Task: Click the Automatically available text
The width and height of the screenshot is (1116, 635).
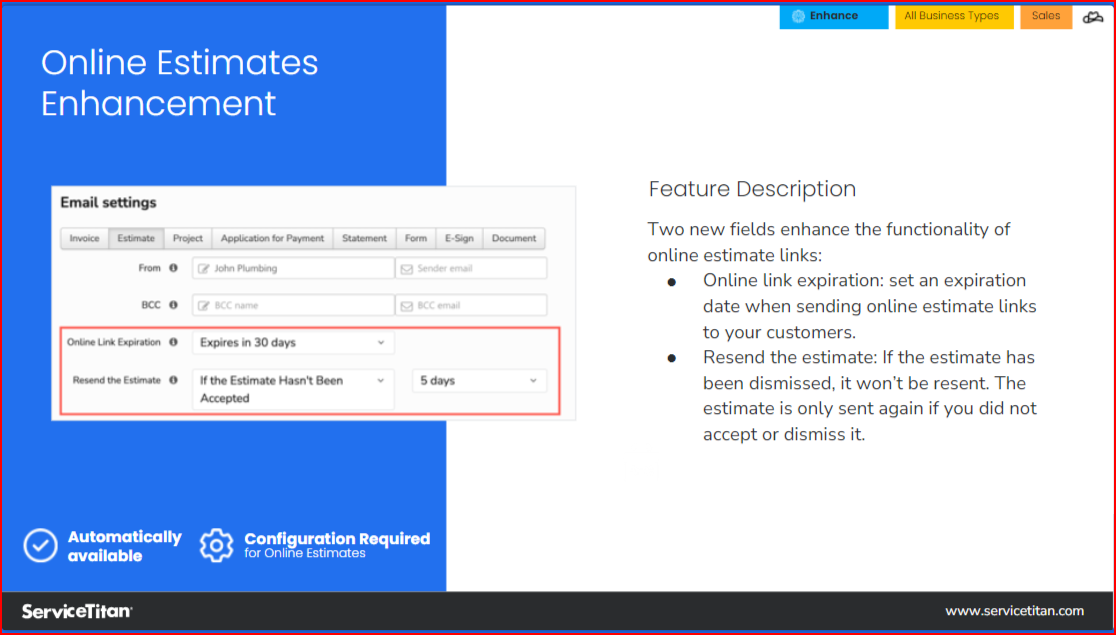Action: click(x=125, y=546)
